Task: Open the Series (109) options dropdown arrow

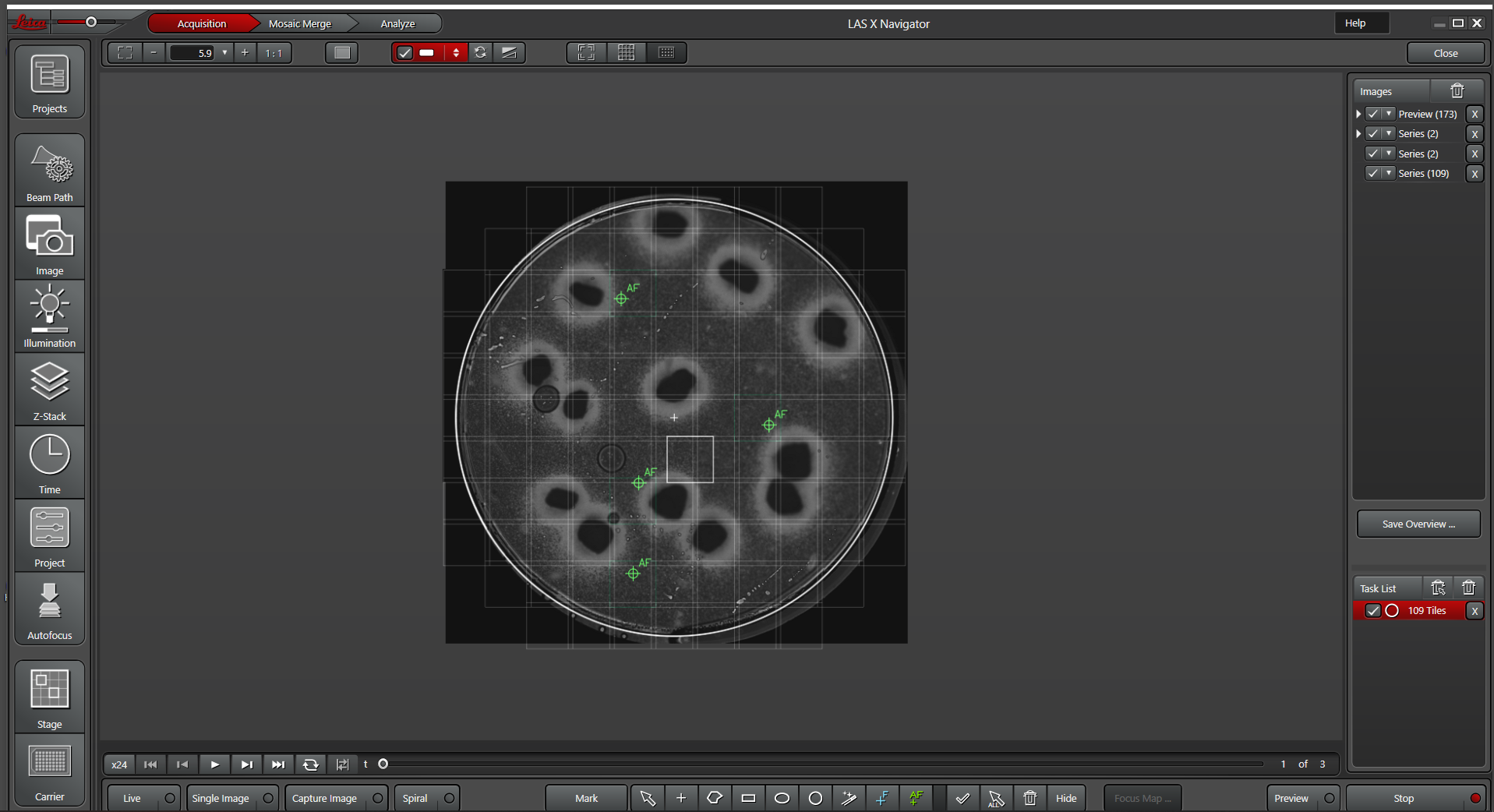Action: tap(1389, 173)
